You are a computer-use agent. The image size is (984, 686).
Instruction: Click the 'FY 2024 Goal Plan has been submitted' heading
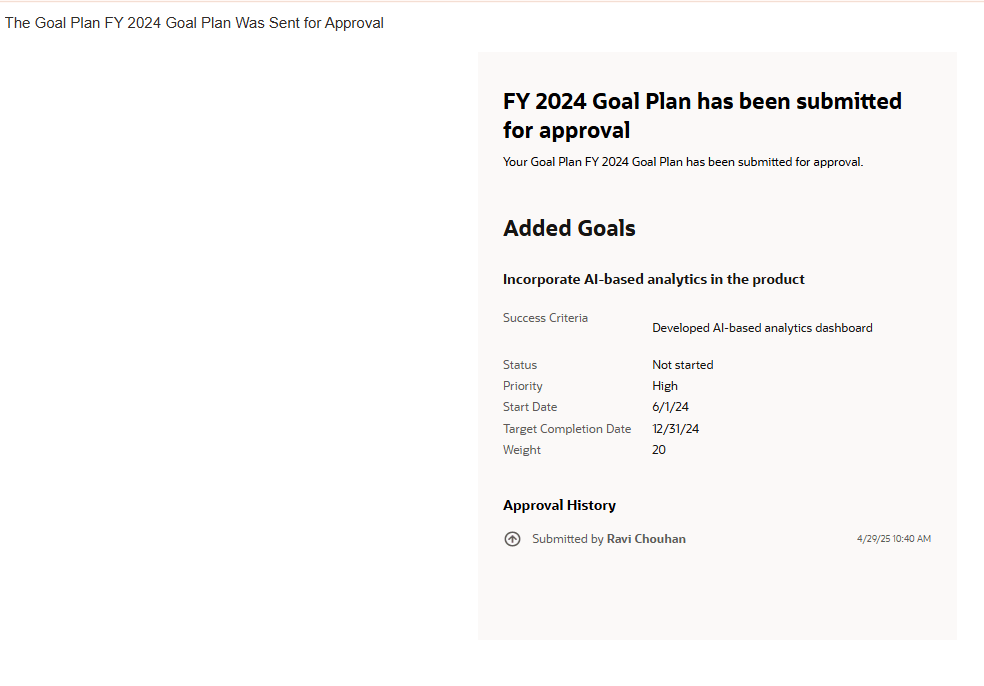pyautogui.click(x=702, y=115)
